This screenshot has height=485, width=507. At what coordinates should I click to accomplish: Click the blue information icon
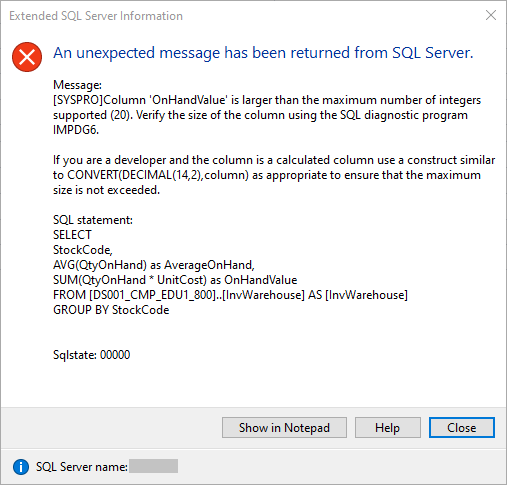tap(21, 467)
